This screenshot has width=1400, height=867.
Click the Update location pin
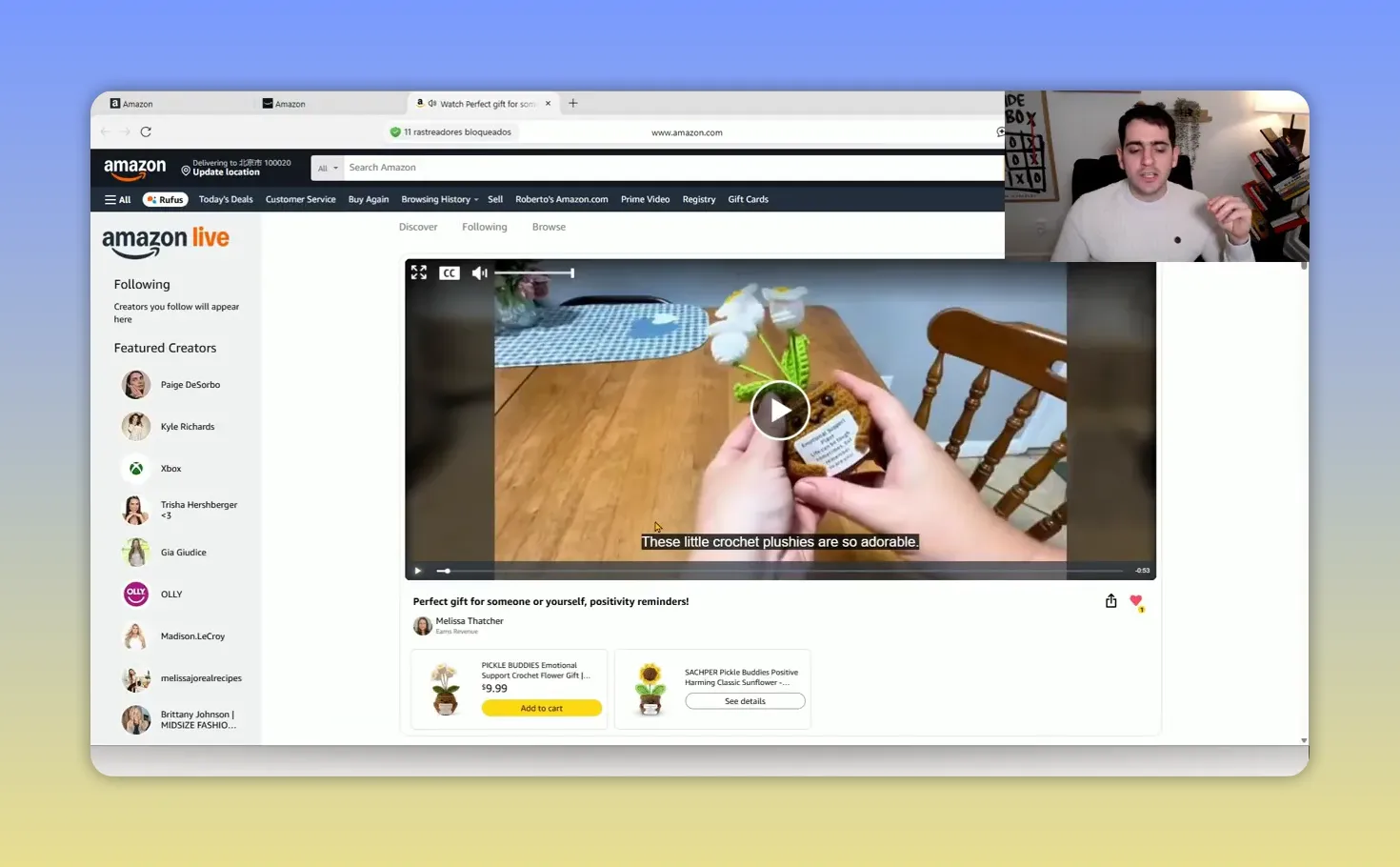186,171
